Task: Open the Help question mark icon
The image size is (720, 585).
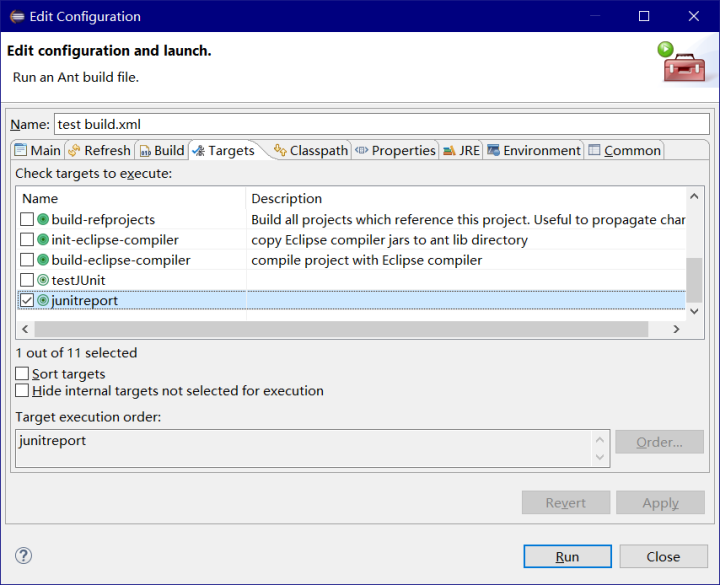Action: (23, 556)
